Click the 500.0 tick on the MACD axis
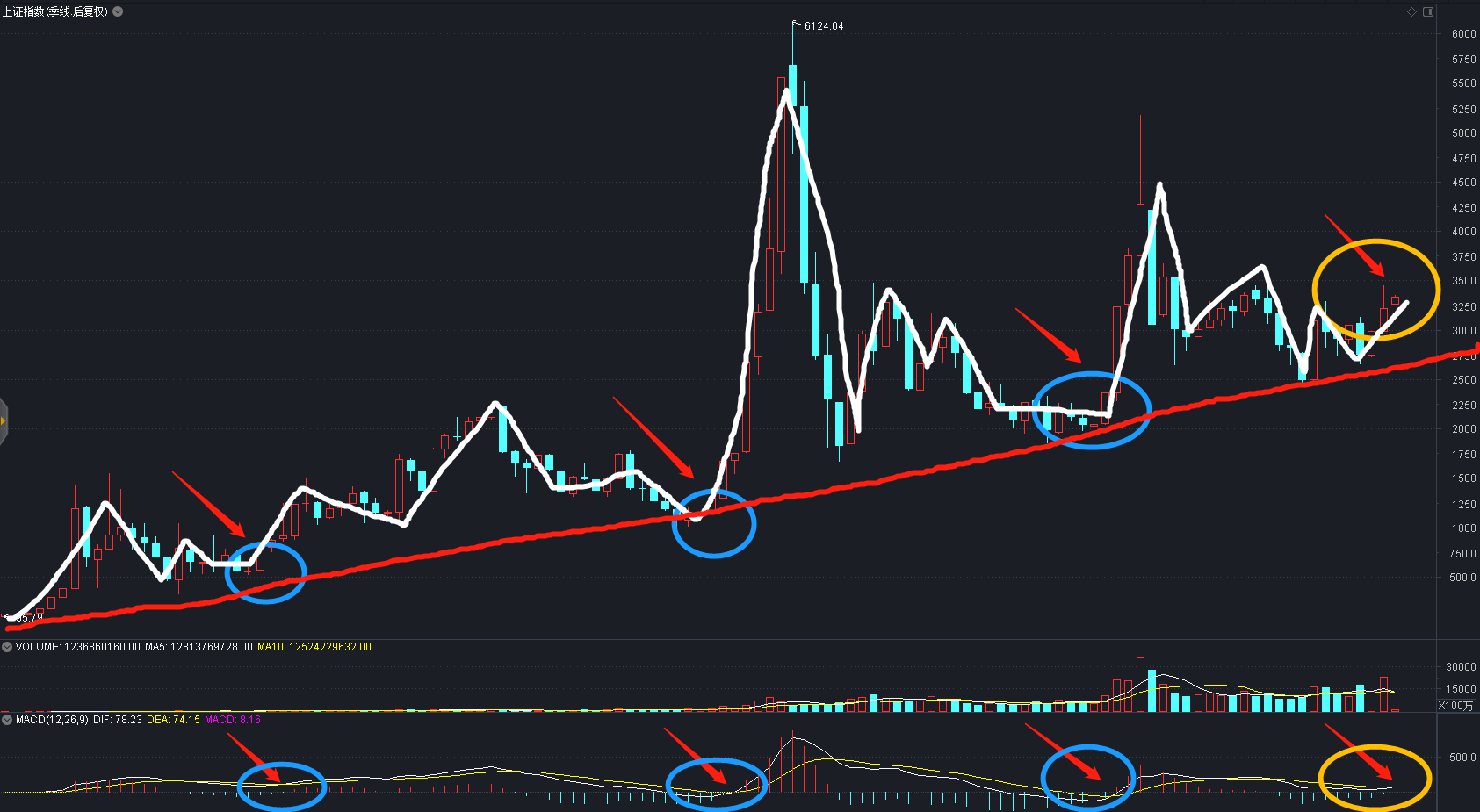Image resolution: width=1480 pixels, height=812 pixels. [1462, 758]
